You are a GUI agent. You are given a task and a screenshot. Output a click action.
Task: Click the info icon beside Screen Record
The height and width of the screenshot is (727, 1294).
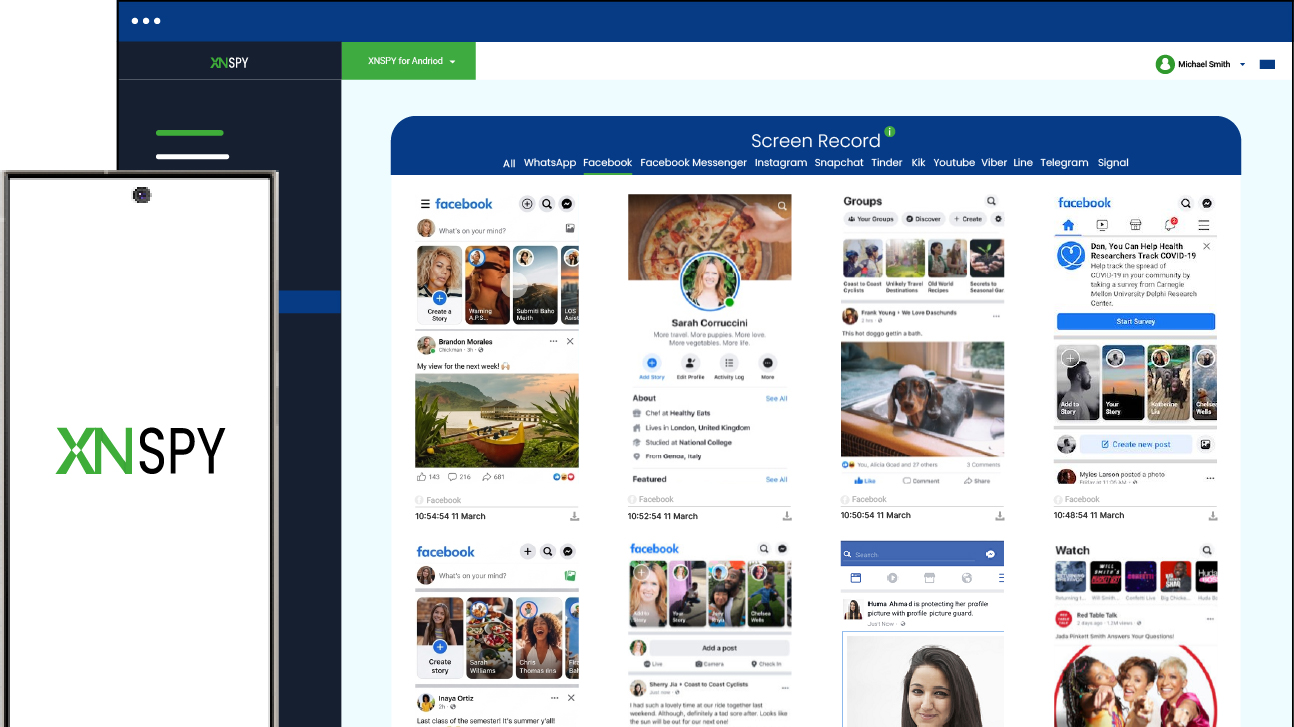[890, 132]
